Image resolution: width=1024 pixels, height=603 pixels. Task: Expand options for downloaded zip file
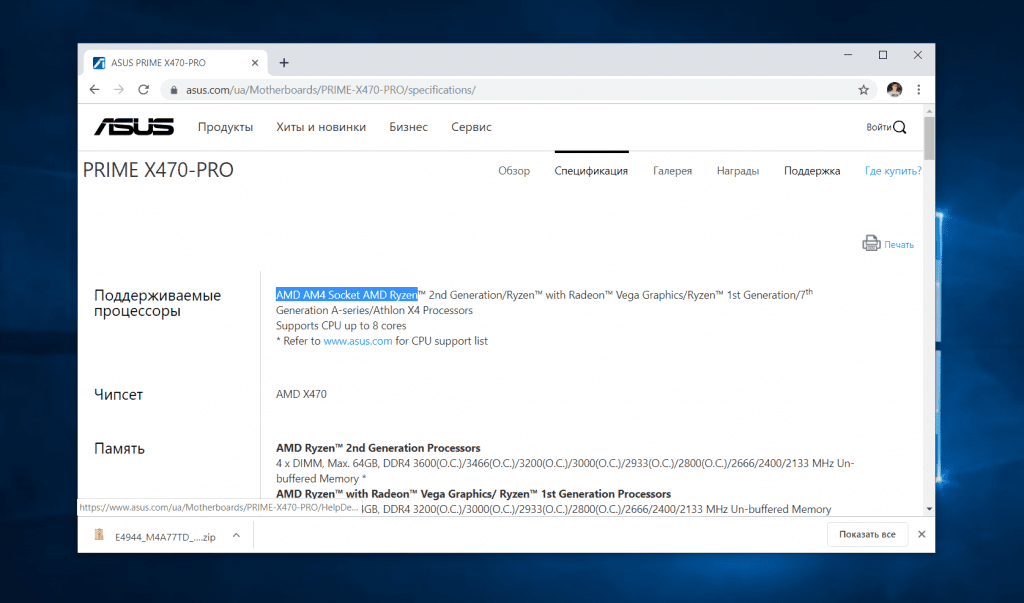tap(236, 535)
